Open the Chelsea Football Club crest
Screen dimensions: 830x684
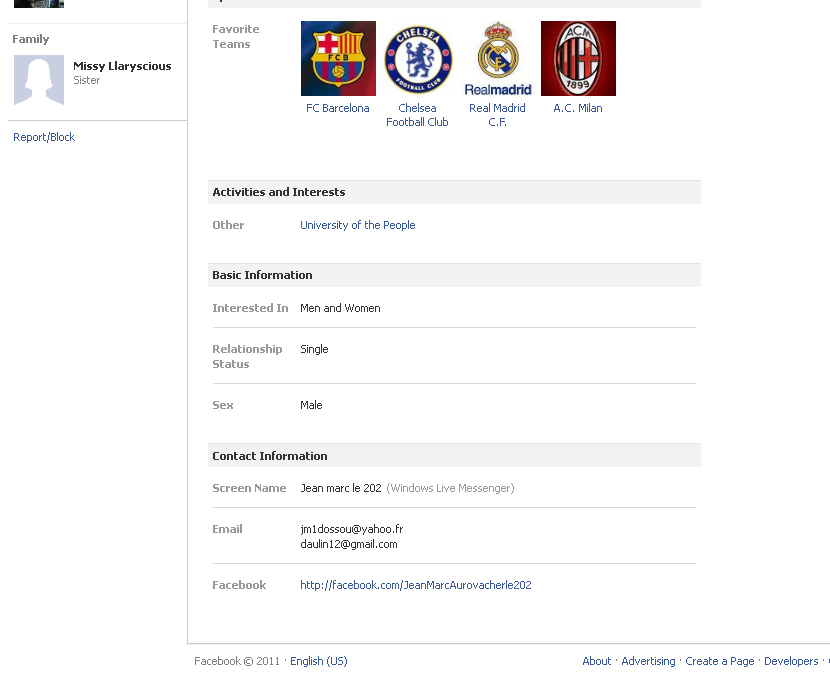click(418, 58)
